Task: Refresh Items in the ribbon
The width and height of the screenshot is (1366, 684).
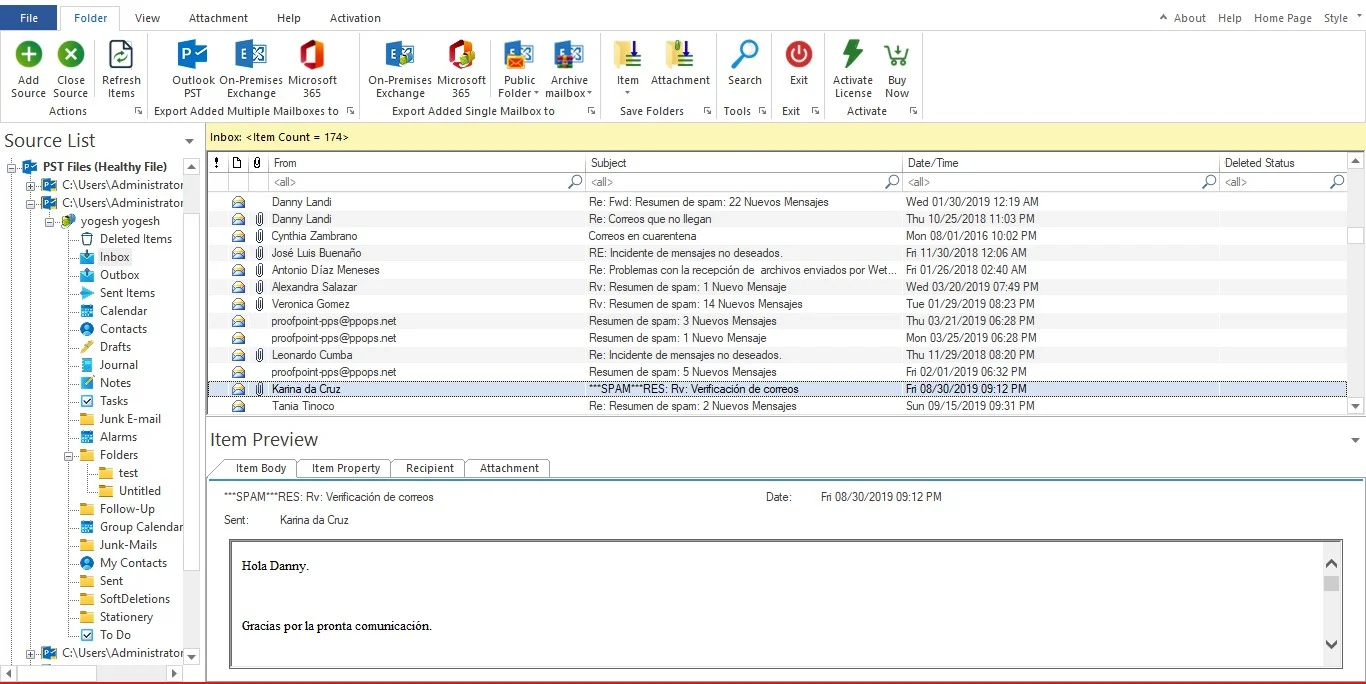Action: (x=121, y=68)
